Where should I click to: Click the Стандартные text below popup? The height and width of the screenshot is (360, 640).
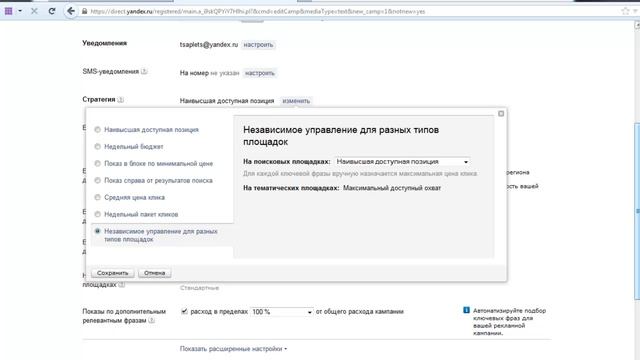tap(199, 288)
